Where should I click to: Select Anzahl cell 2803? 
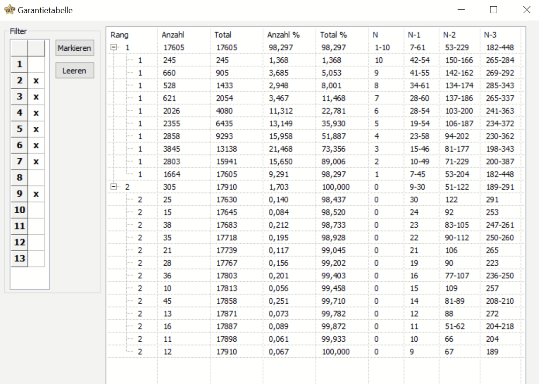[x=172, y=162]
